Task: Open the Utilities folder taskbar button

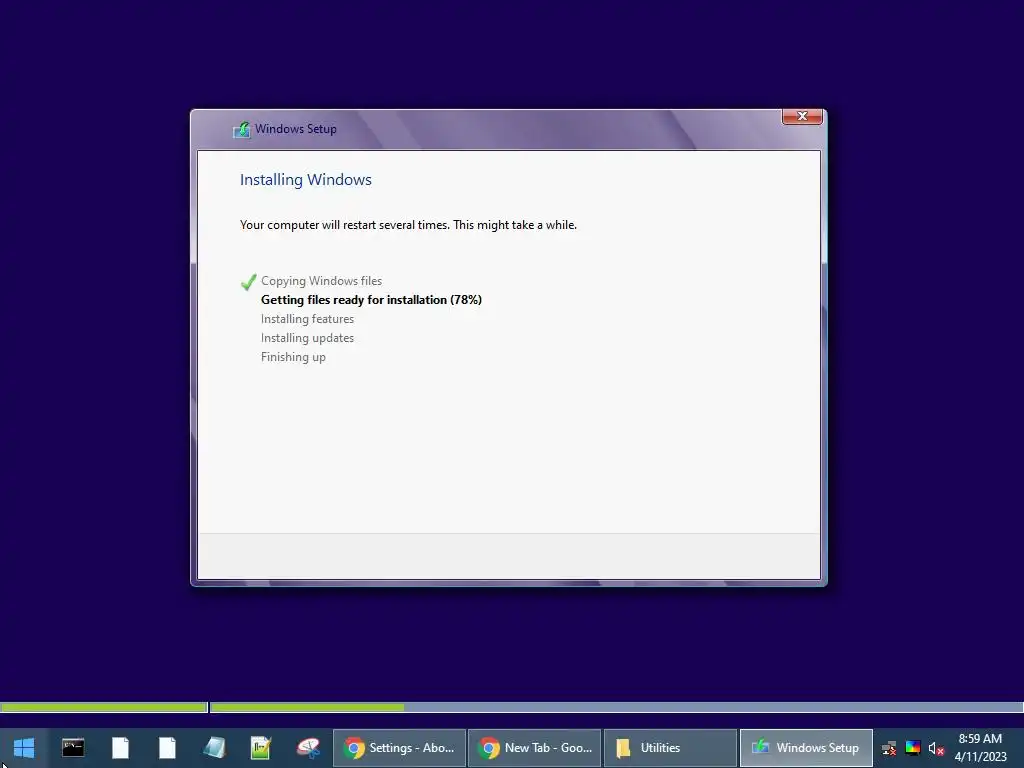Action: point(670,748)
